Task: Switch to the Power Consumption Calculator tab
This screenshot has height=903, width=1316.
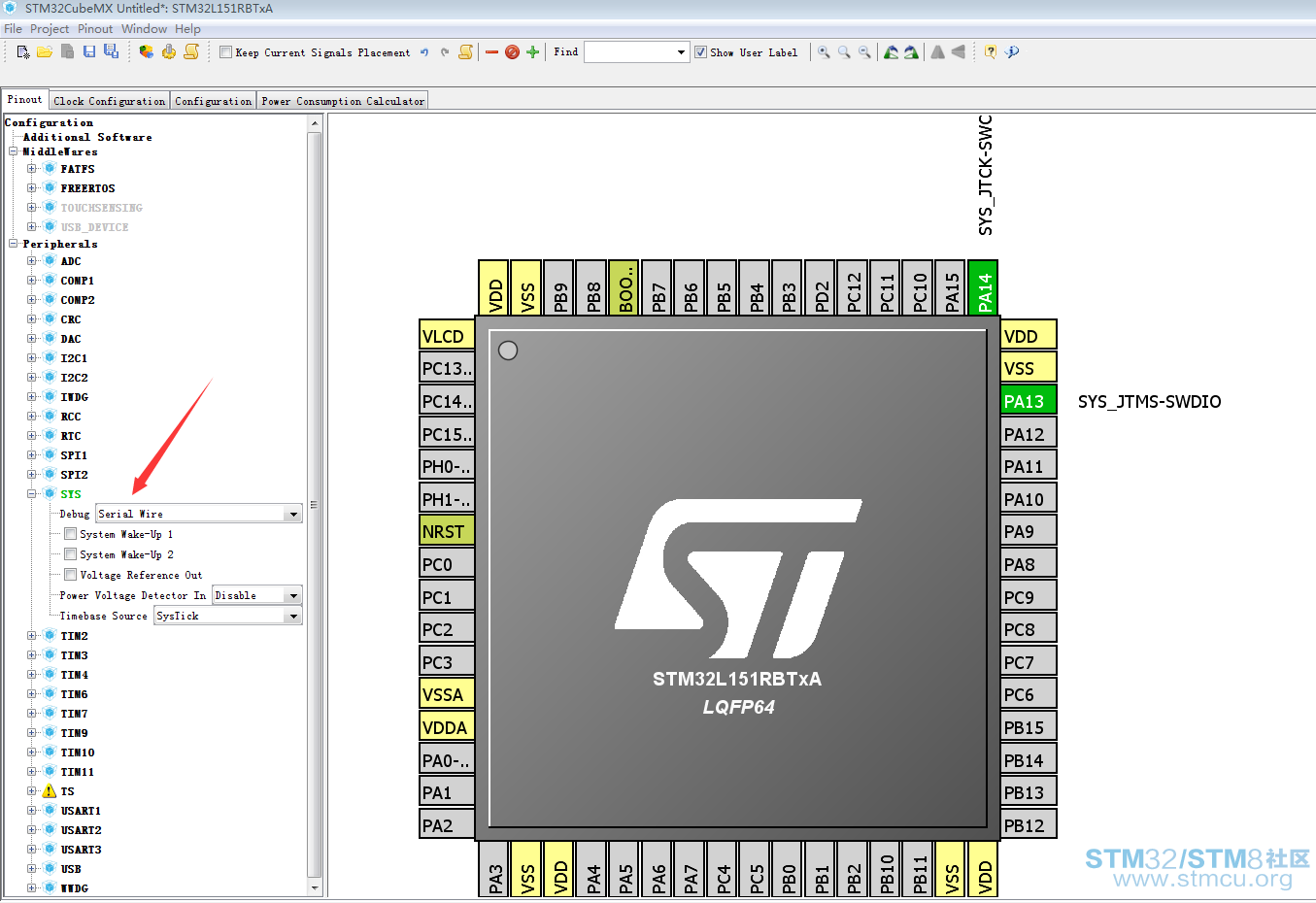Action: coord(343,101)
